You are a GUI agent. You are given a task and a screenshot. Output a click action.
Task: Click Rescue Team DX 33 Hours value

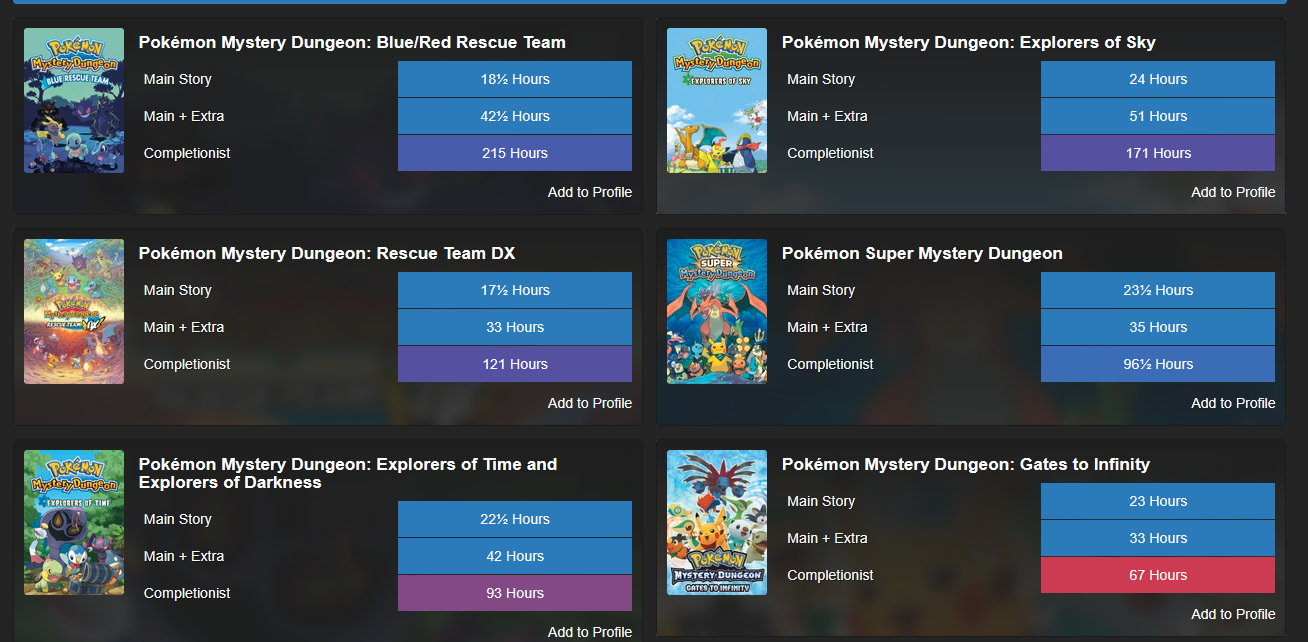click(515, 327)
